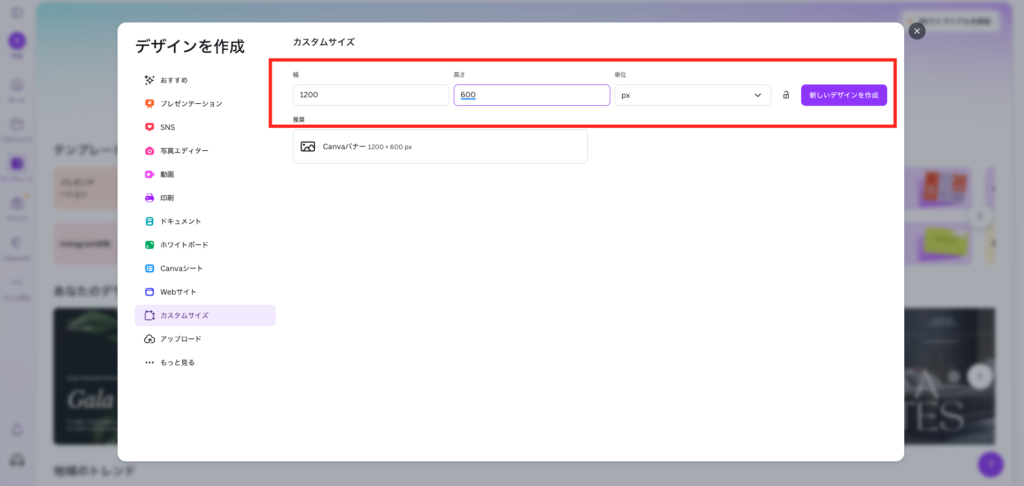Select the プレゼンテーション icon in sidebar

[149, 103]
